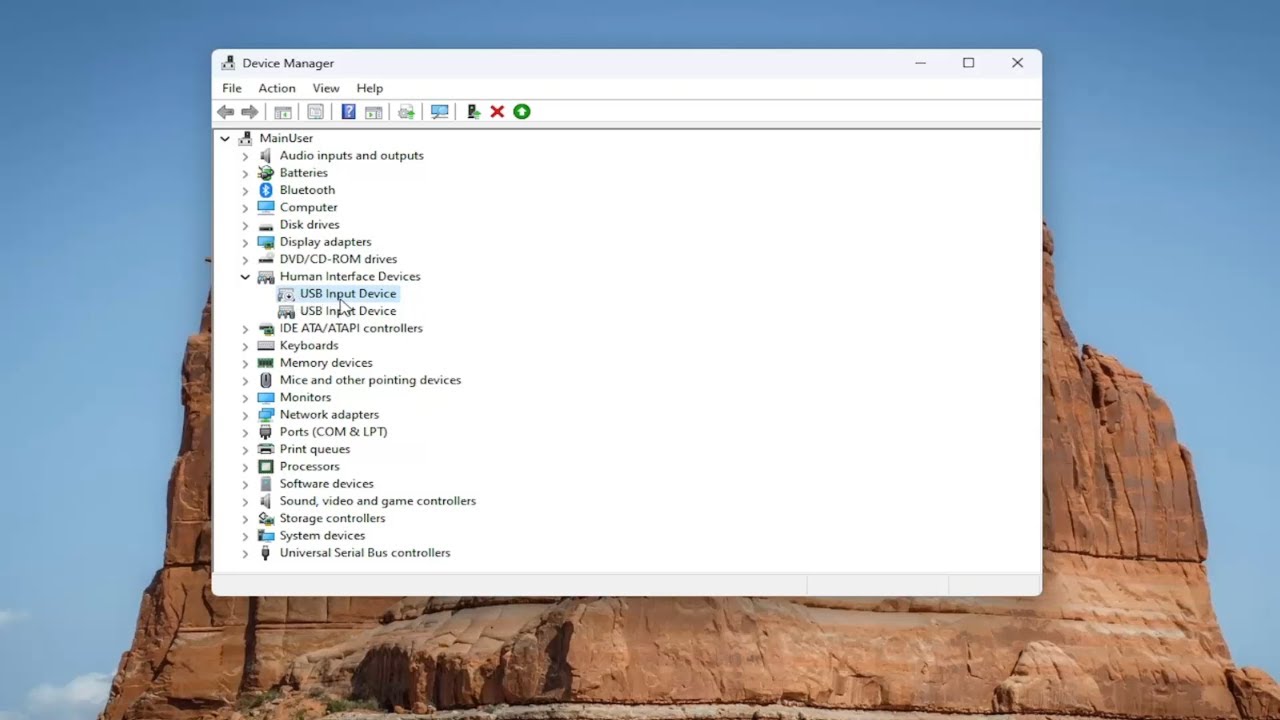Click the Universal Serial Bus controllers icon
Image resolution: width=1280 pixels, height=720 pixels.
pos(266,553)
